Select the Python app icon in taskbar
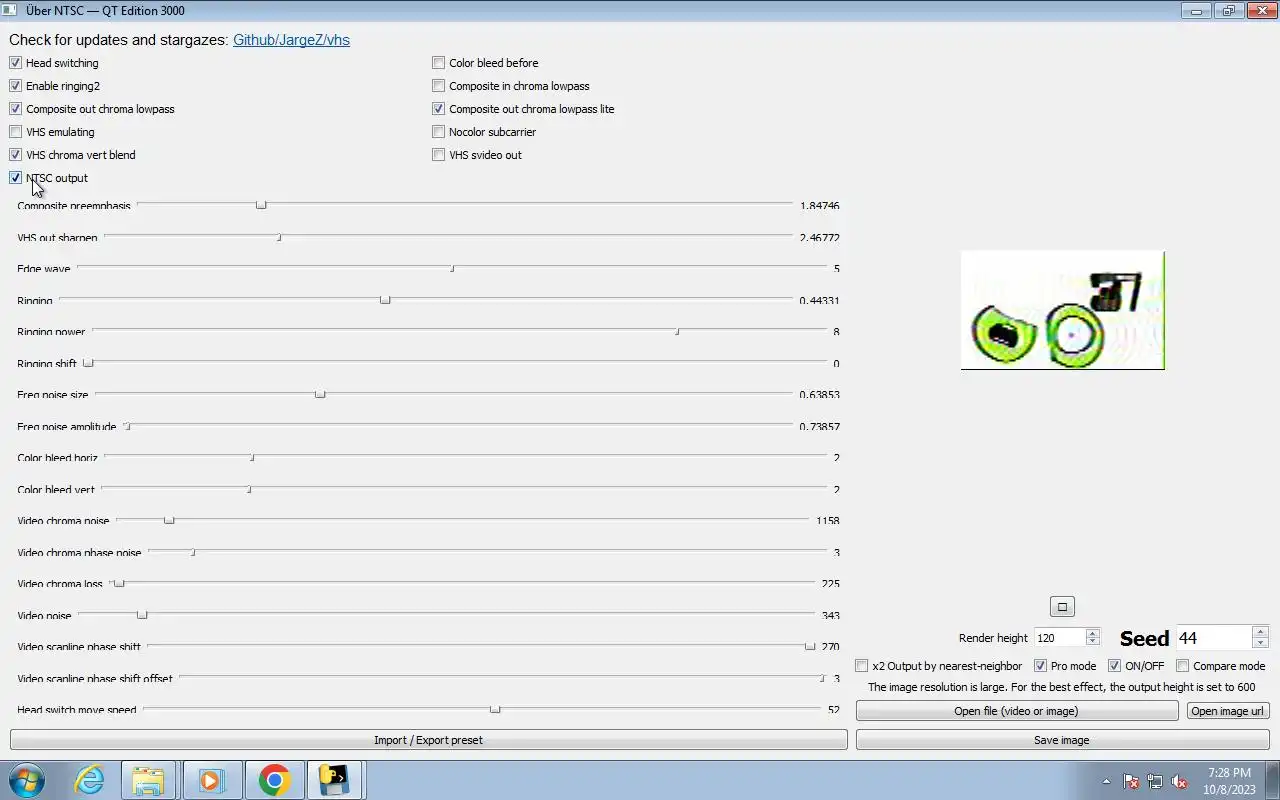This screenshot has height=800, width=1280. tap(334, 780)
